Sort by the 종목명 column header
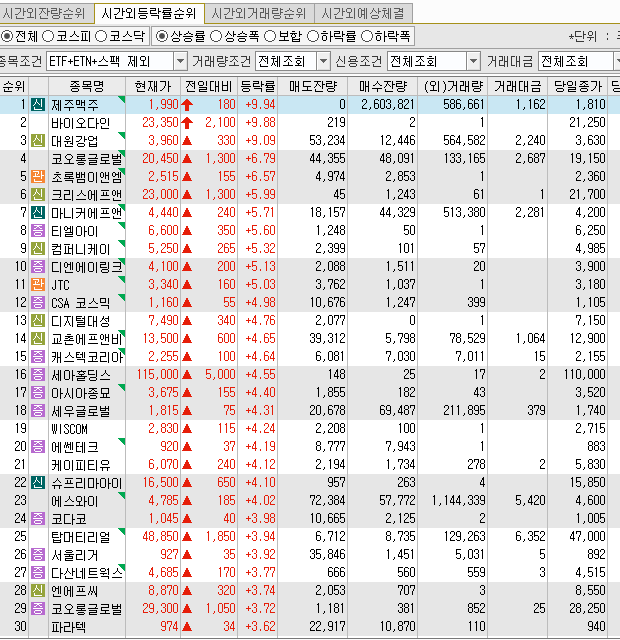This screenshot has width=620, height=640. coord(87,86)
